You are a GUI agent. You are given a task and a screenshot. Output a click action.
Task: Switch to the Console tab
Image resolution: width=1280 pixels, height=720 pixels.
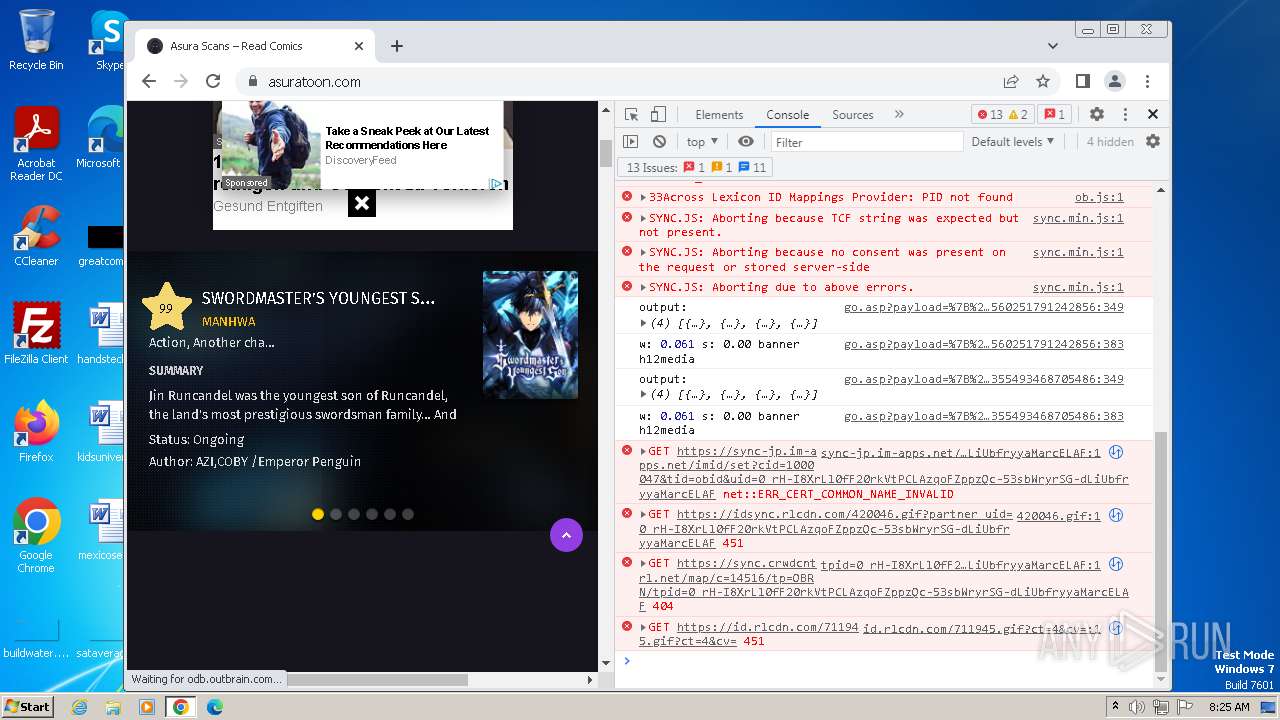click(x=787, y=115)
